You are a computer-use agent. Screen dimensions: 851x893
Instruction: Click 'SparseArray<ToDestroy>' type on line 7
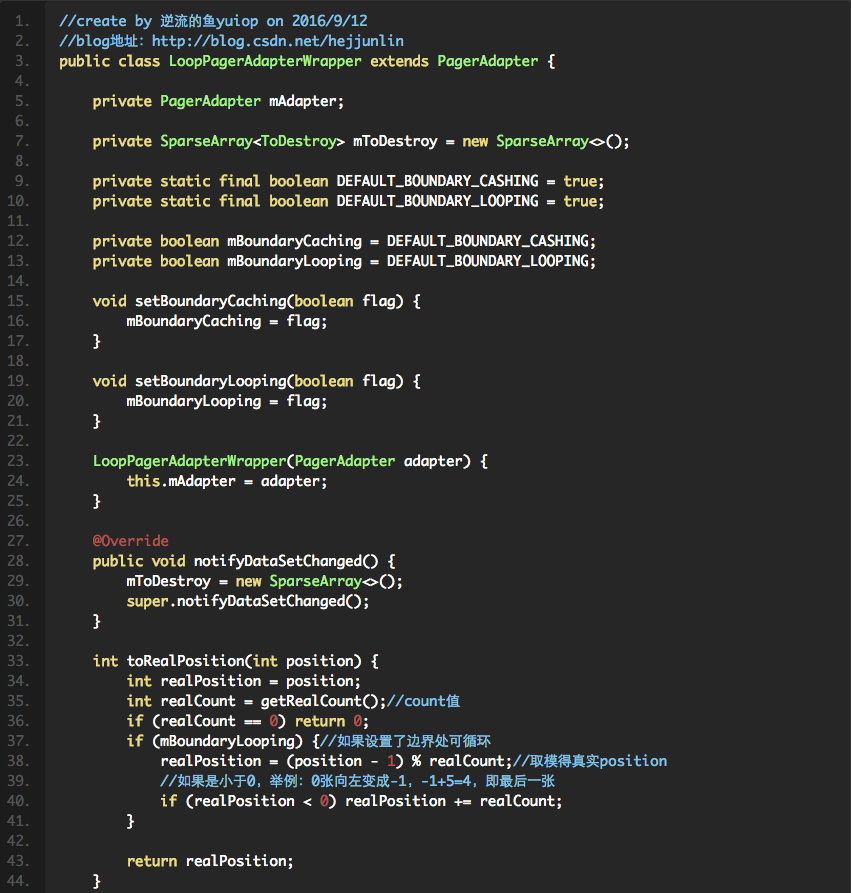click(252, 141)
